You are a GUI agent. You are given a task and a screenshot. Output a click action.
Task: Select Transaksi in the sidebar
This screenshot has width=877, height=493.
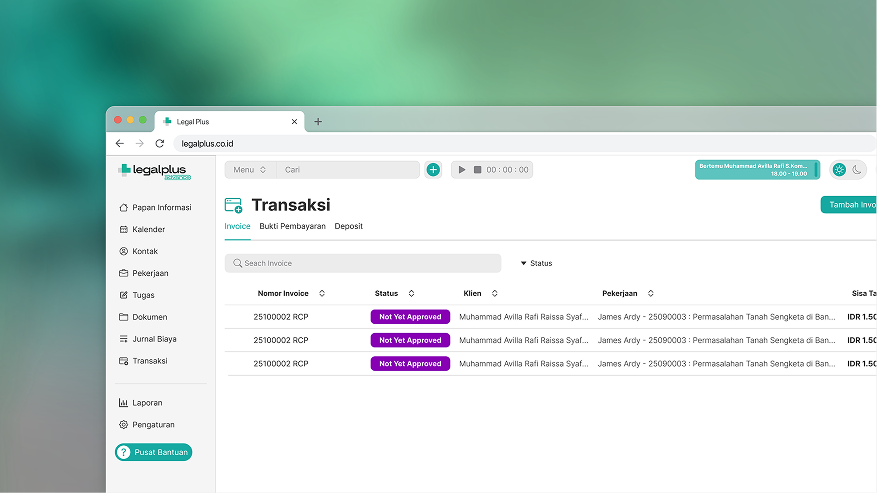[x=143, y=361]
